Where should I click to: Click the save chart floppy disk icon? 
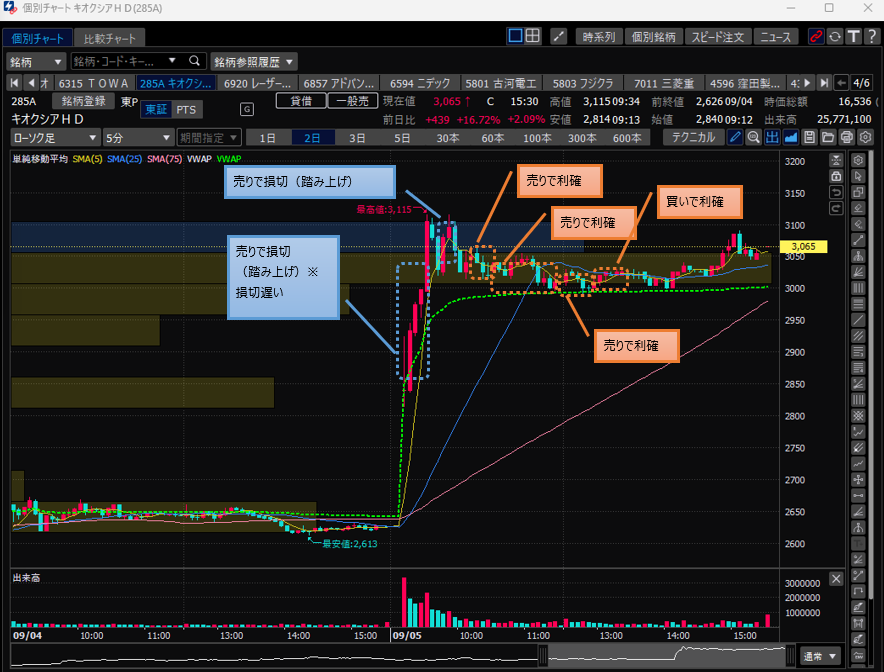[810, 137]
